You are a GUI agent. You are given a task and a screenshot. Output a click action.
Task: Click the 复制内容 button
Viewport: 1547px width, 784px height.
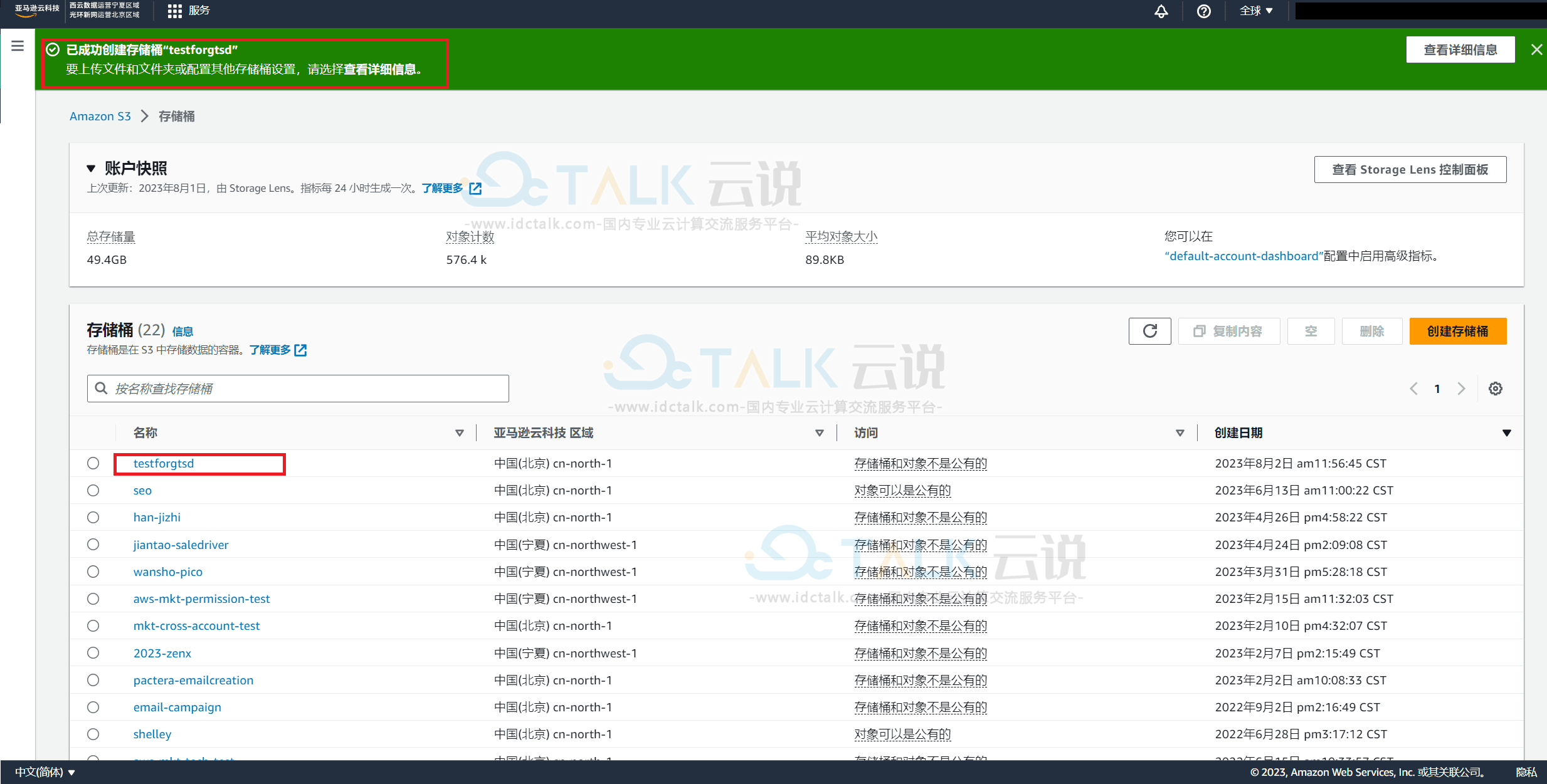coord(1228,331)
